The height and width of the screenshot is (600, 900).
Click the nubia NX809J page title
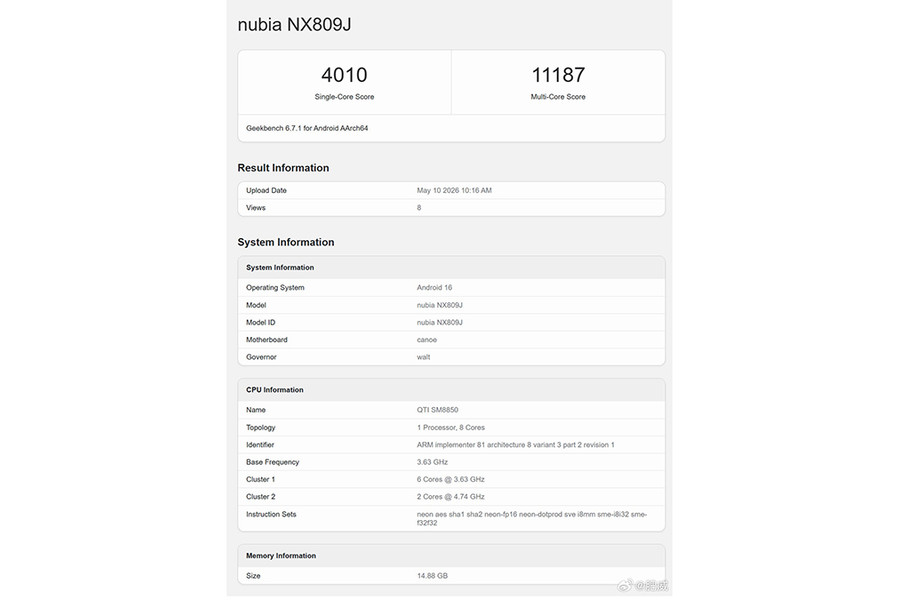point(294,25)
